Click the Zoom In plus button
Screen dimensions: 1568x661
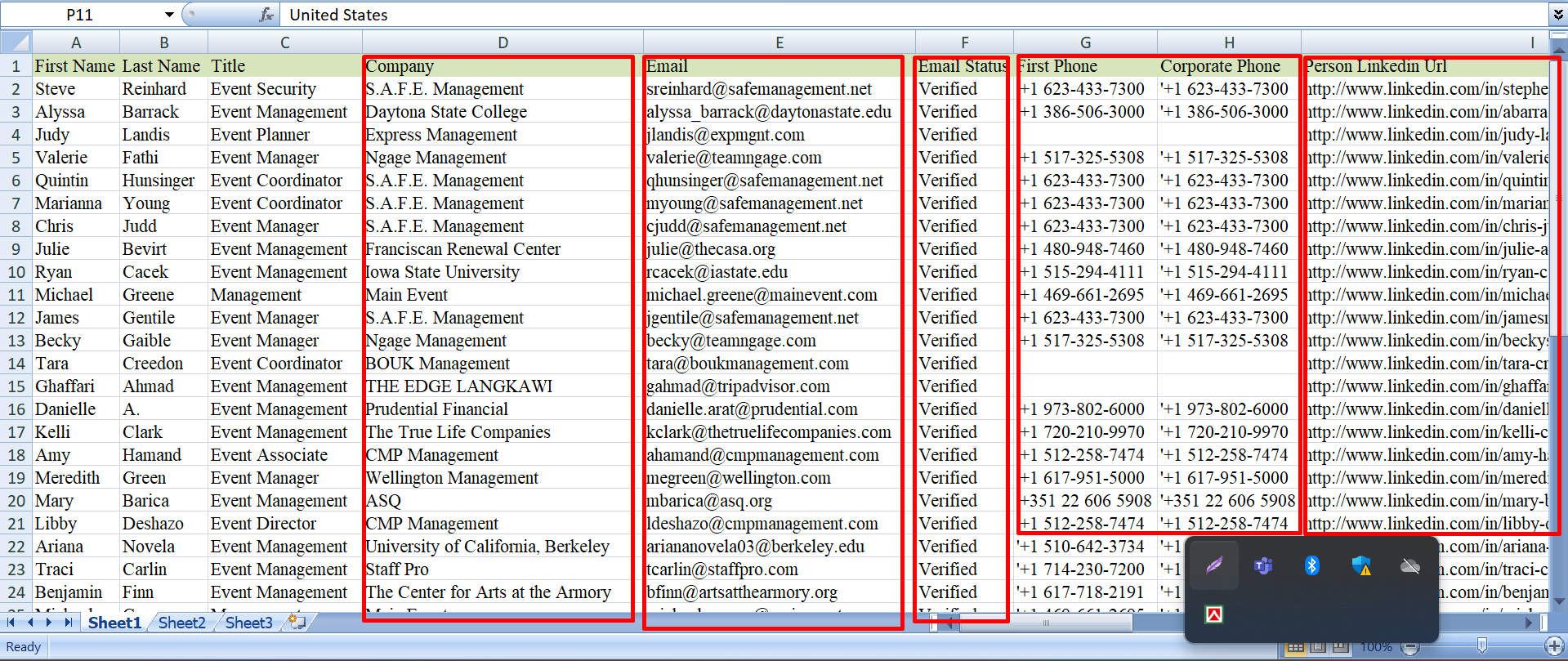(x=1555, y=646)
